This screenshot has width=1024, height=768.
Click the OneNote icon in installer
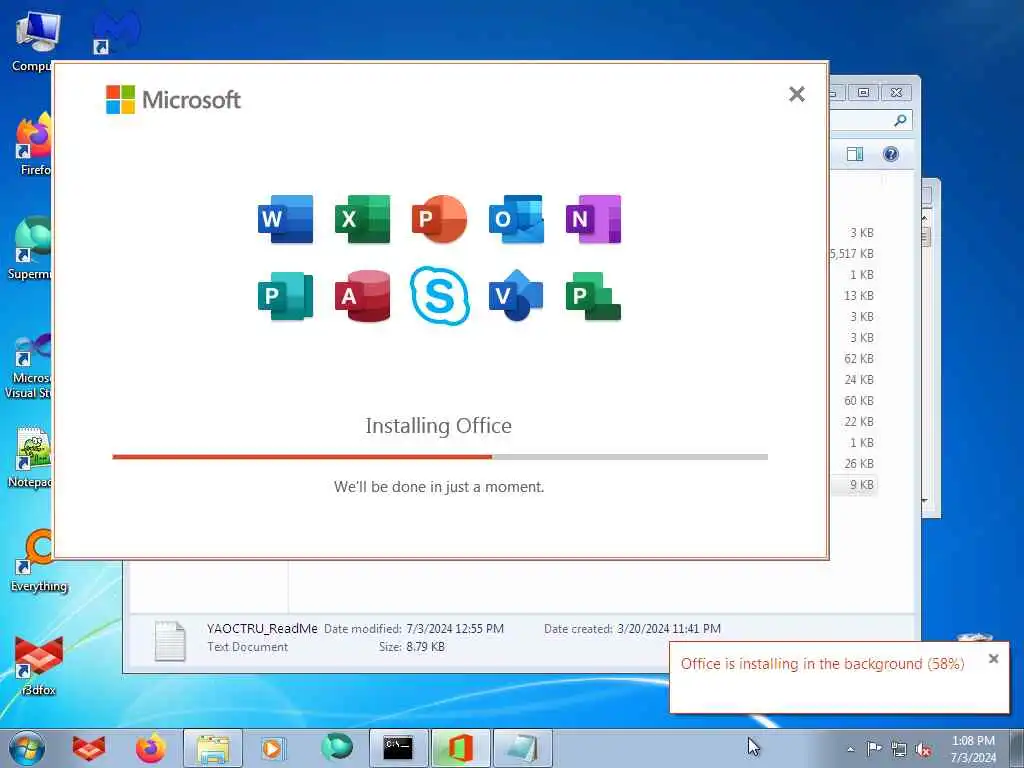point(594,219)
